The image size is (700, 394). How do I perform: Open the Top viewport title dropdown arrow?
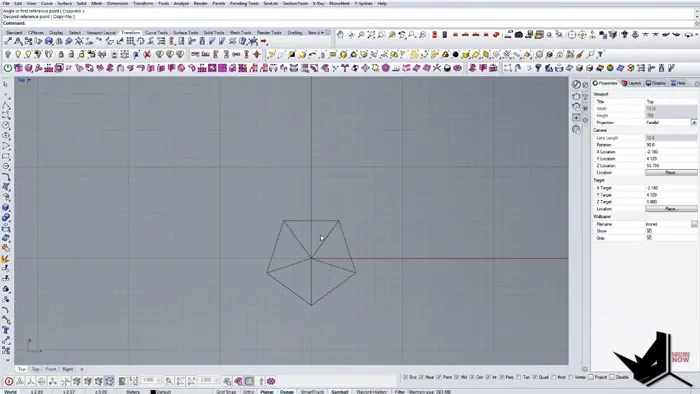tap(29, 80)
